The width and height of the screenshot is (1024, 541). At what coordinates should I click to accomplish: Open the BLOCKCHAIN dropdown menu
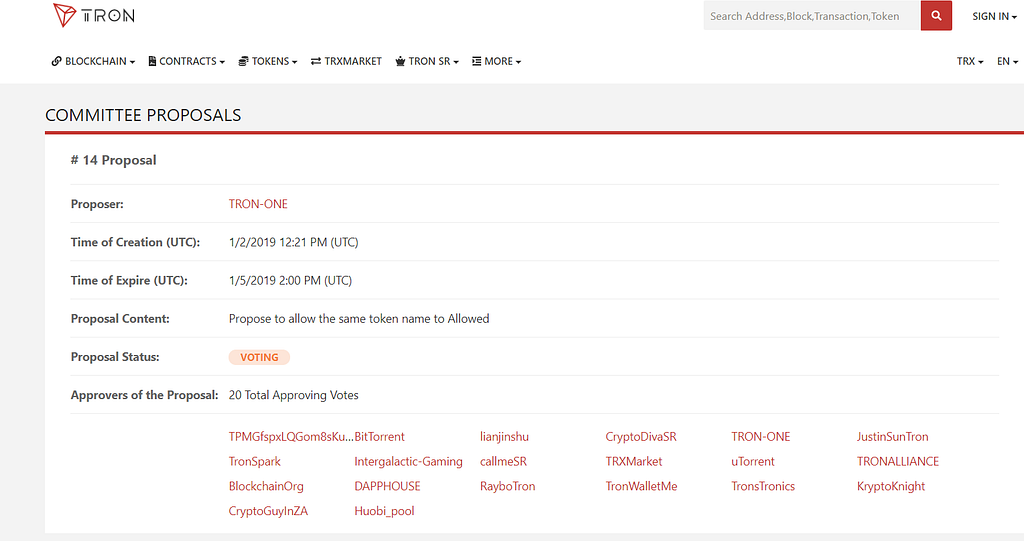click(x=93, y=61)
